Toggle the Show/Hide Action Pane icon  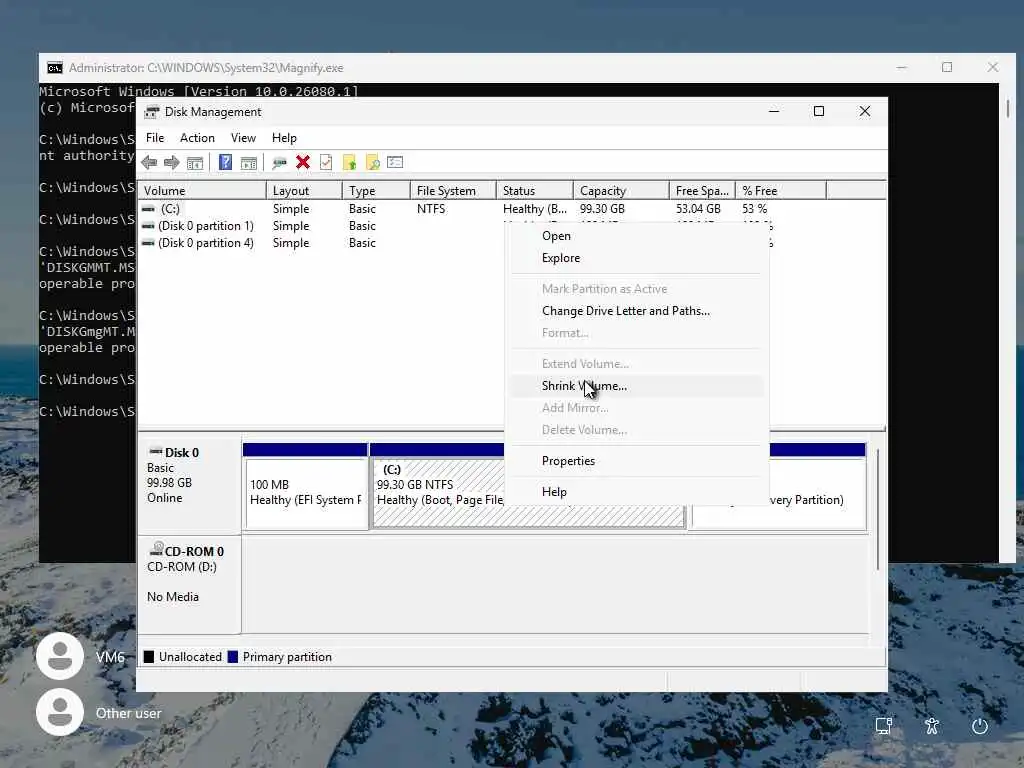[x=249, y=163]
